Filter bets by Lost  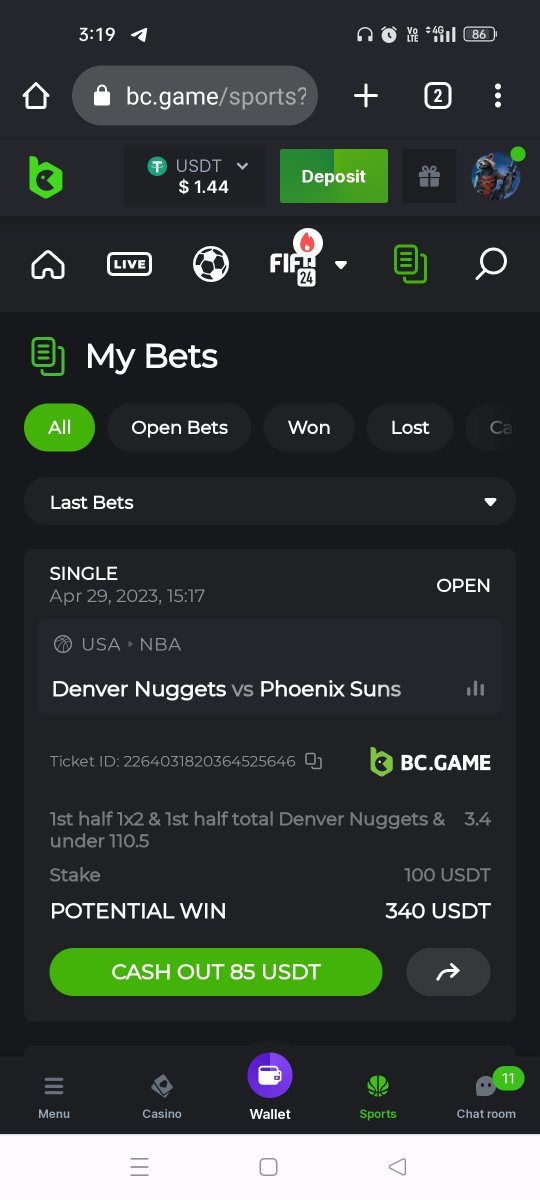pos(410,427)
